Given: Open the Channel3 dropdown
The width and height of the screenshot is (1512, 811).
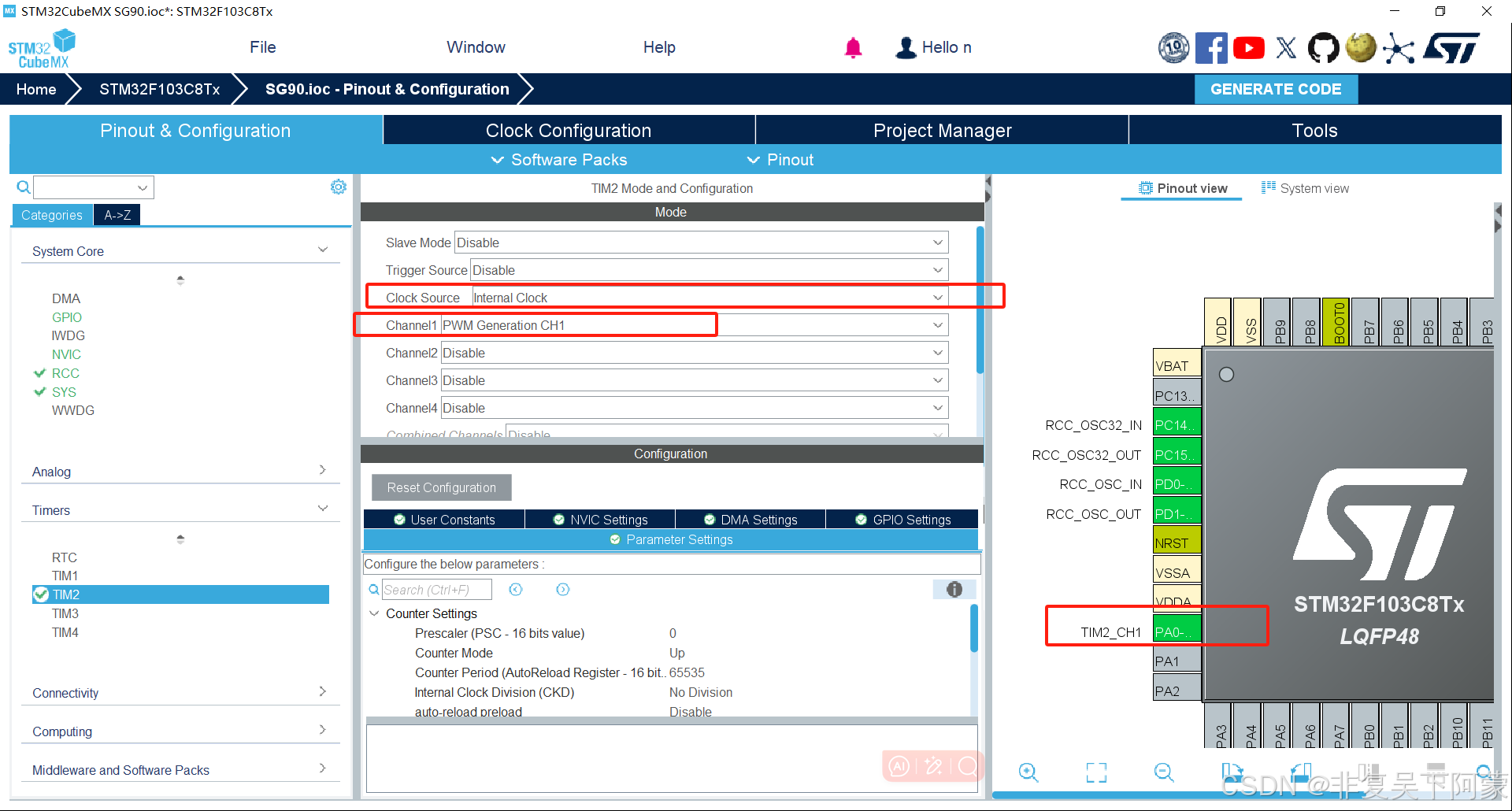Looking at the screenshot, I should [695, 380].
